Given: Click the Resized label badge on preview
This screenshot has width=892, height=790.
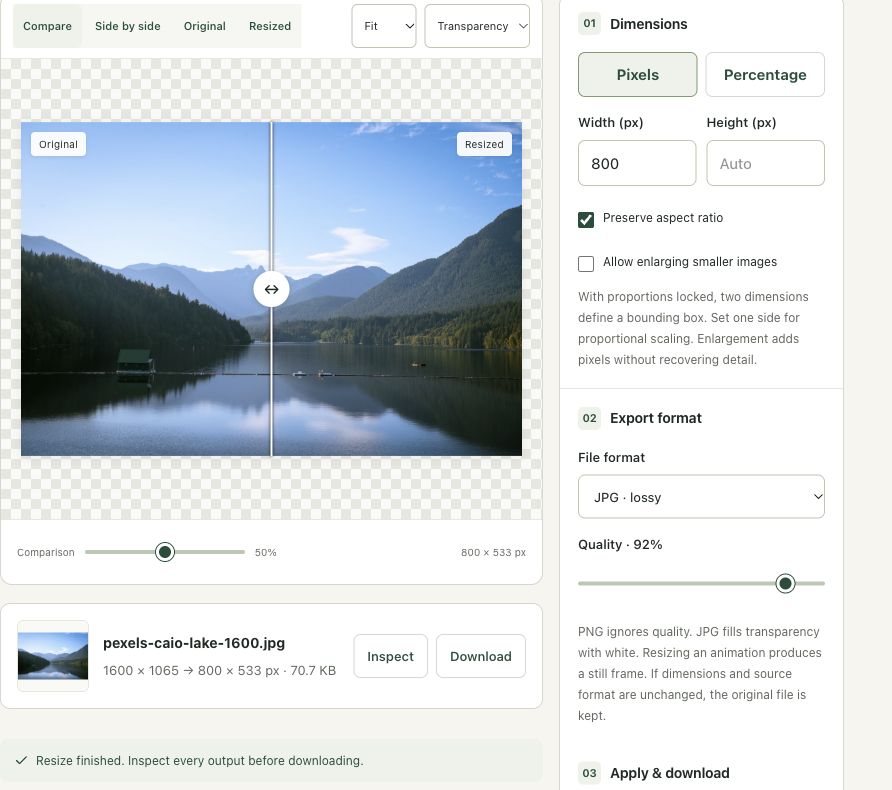Looking at the screenshot, I should pyautogui.click(x=484, y=144).
